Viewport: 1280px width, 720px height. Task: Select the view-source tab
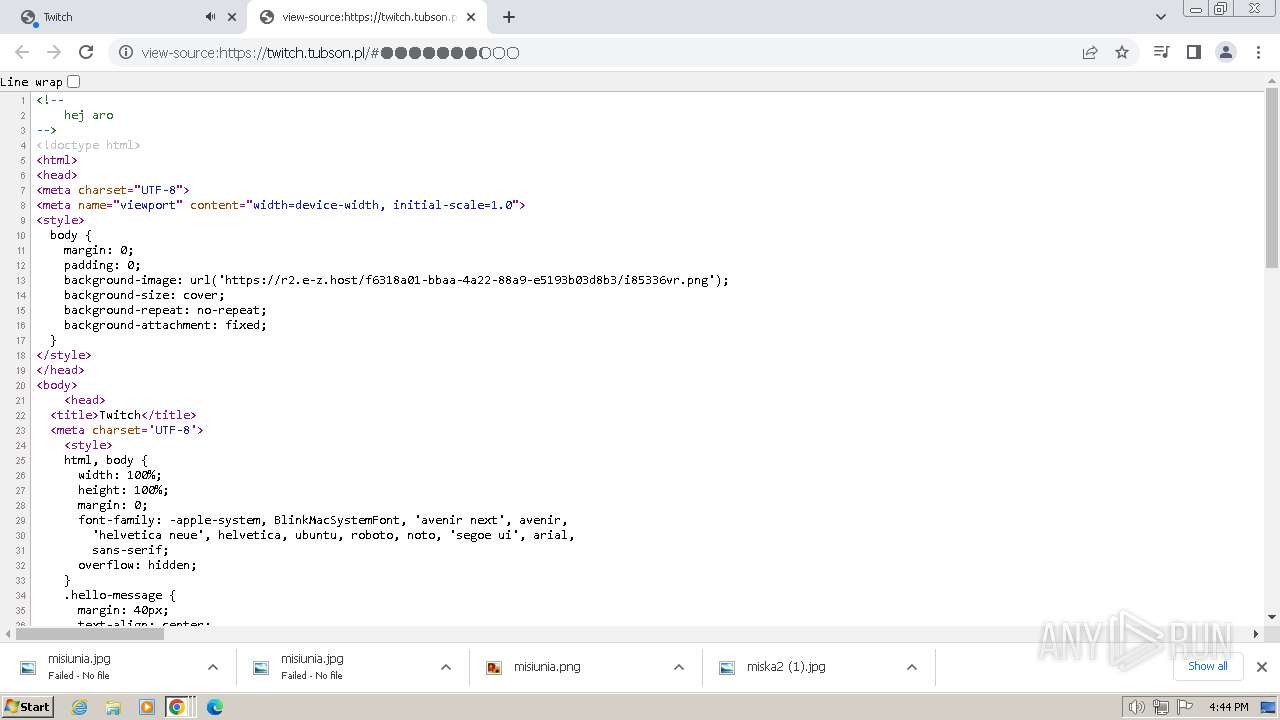click(368, 17)
